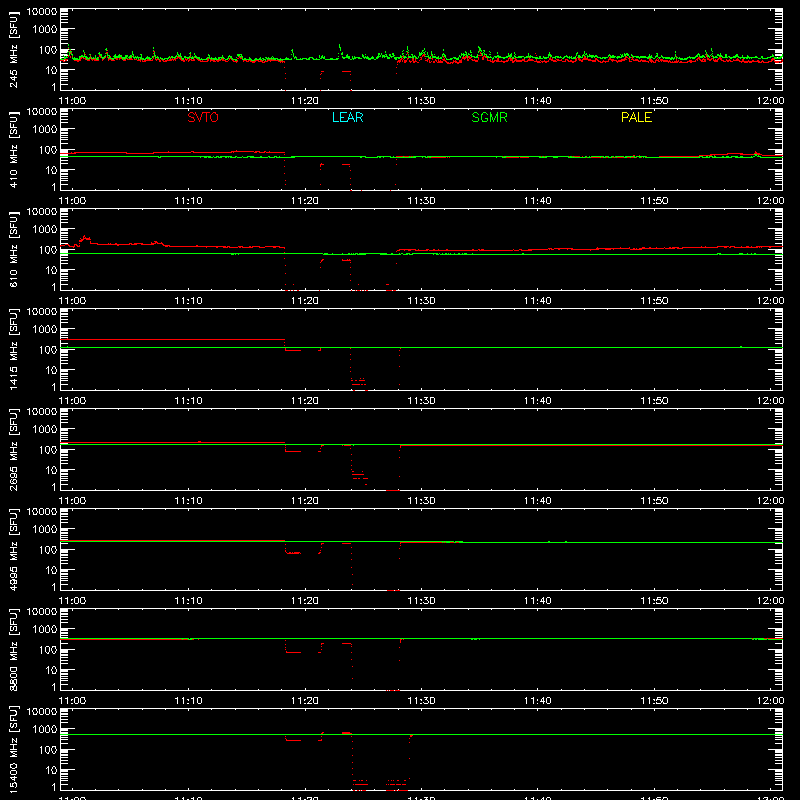
Task: Click 12:00 time label below 245 MHz plot
Action: point(770,101)
